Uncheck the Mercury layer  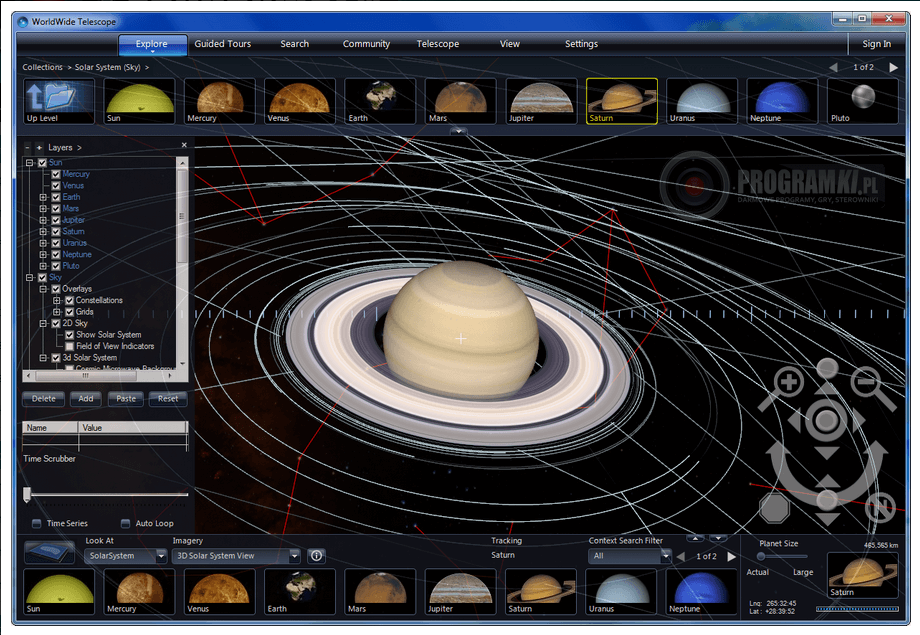[x=56, y=174]
